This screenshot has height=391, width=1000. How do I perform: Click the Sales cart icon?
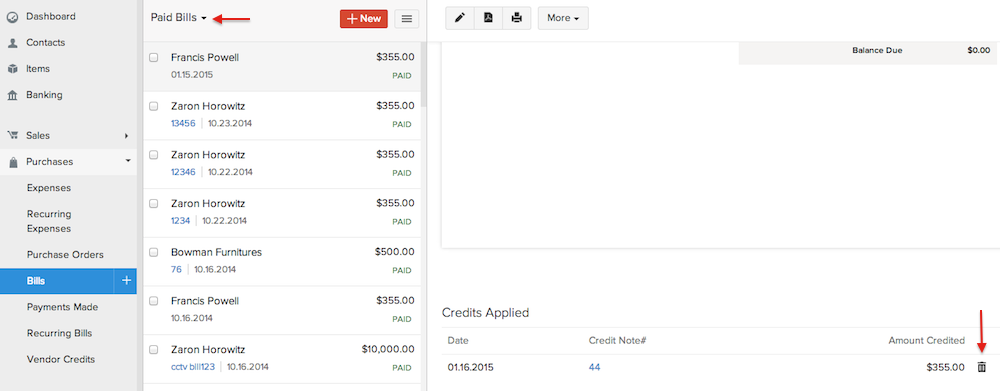click(12, 136)
